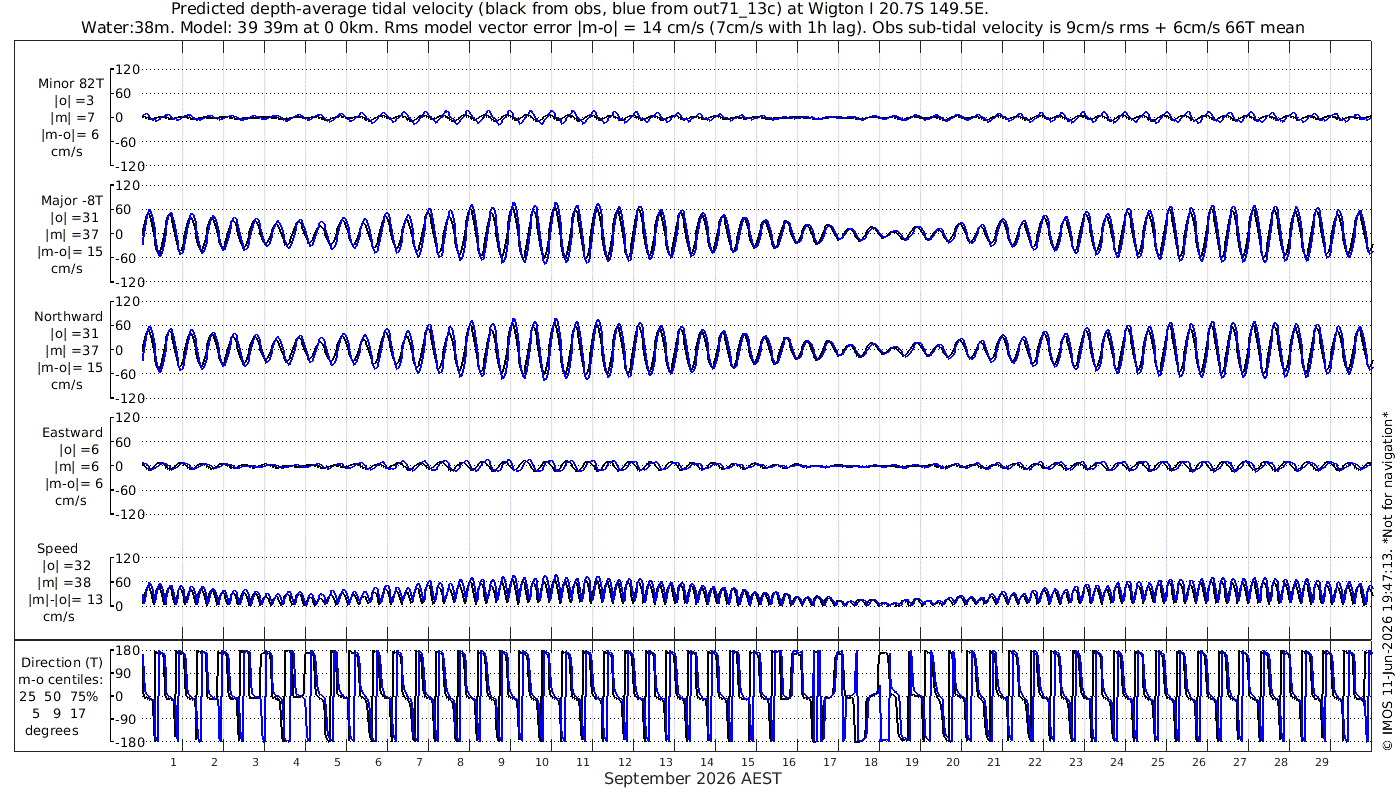Click the '|m| =7' value in Minor panel
Viewport: 1400px width, 800px height.
tap(74, 118)
